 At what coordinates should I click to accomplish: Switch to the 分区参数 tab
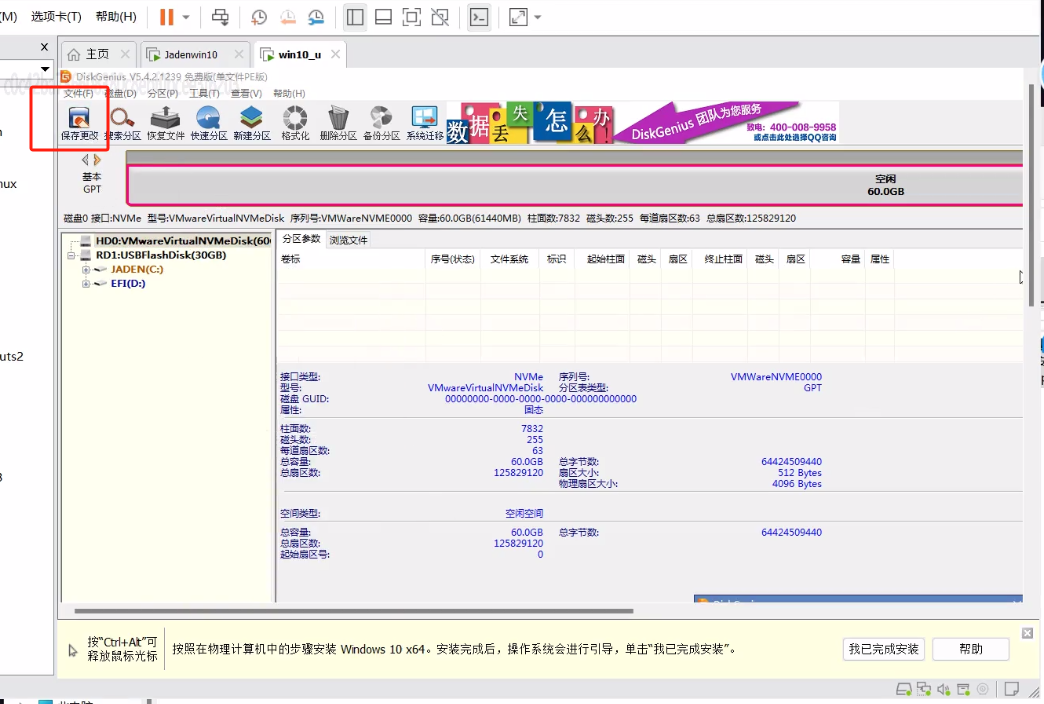pos(301,239)
